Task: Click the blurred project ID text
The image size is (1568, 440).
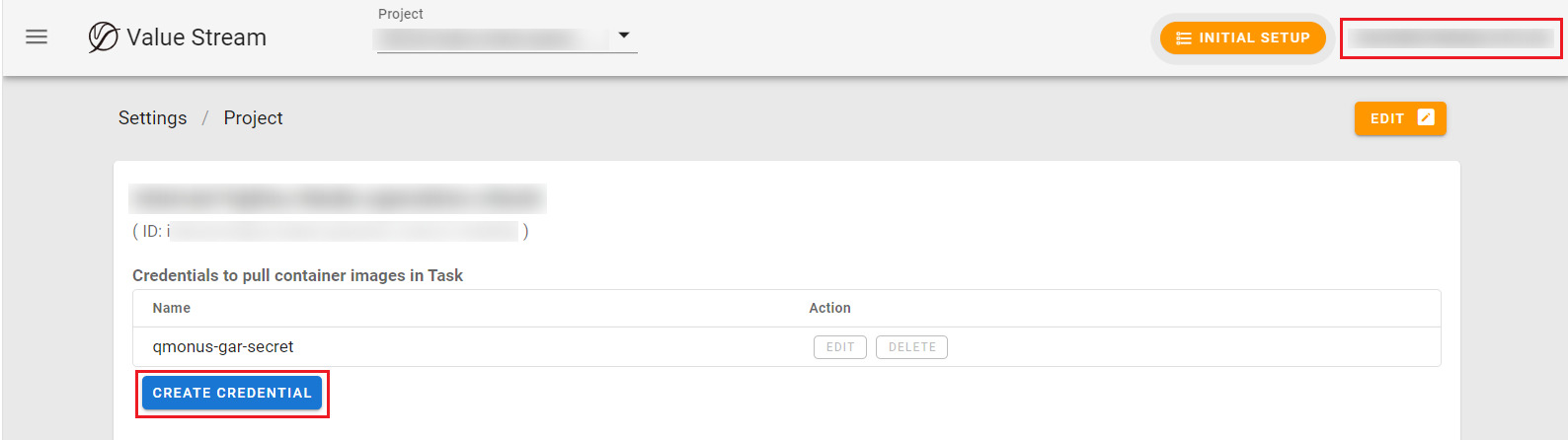Action: [343, 231]
